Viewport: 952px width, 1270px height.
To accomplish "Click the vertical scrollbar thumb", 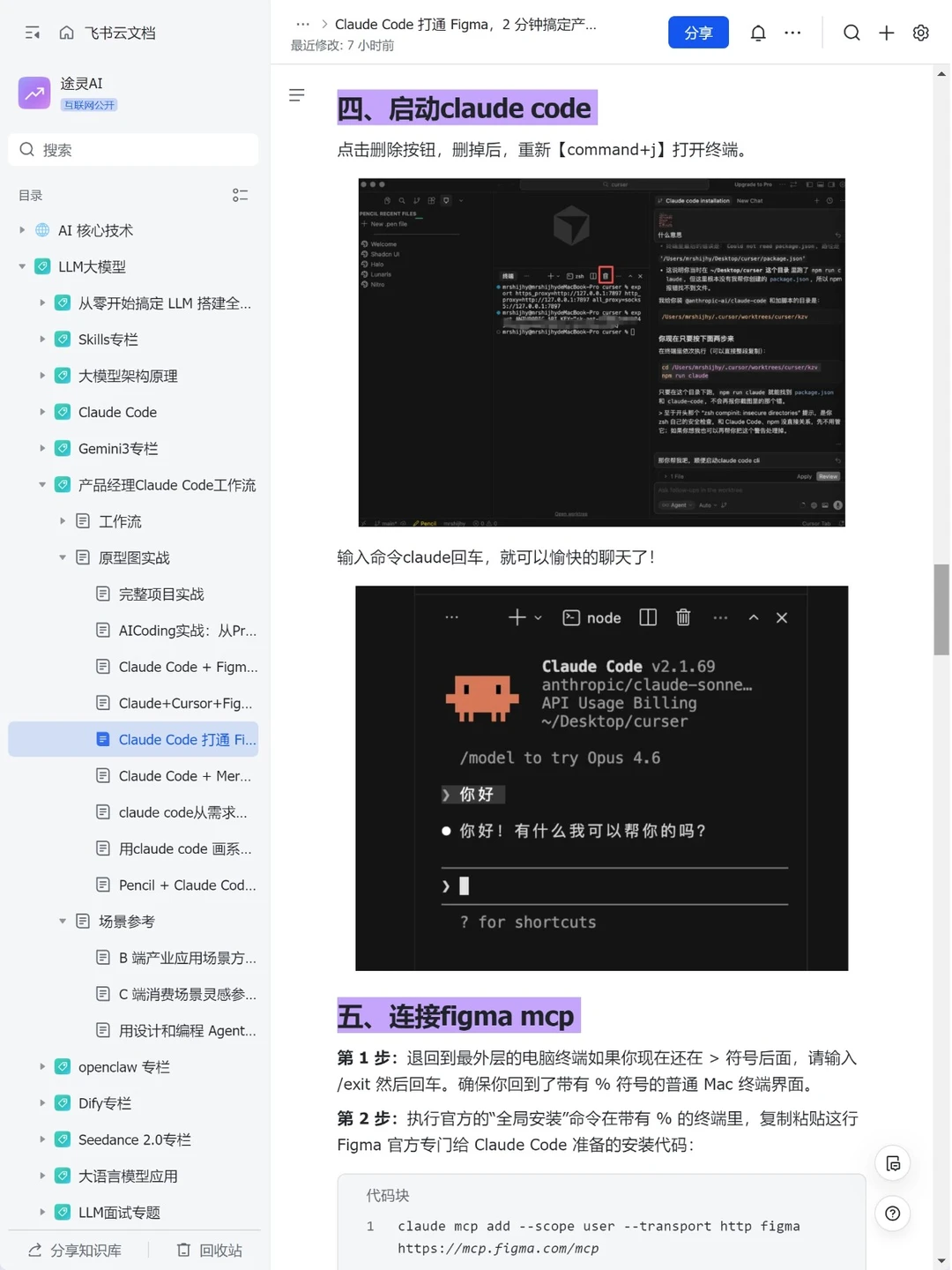I will click(x=941, y=609).
